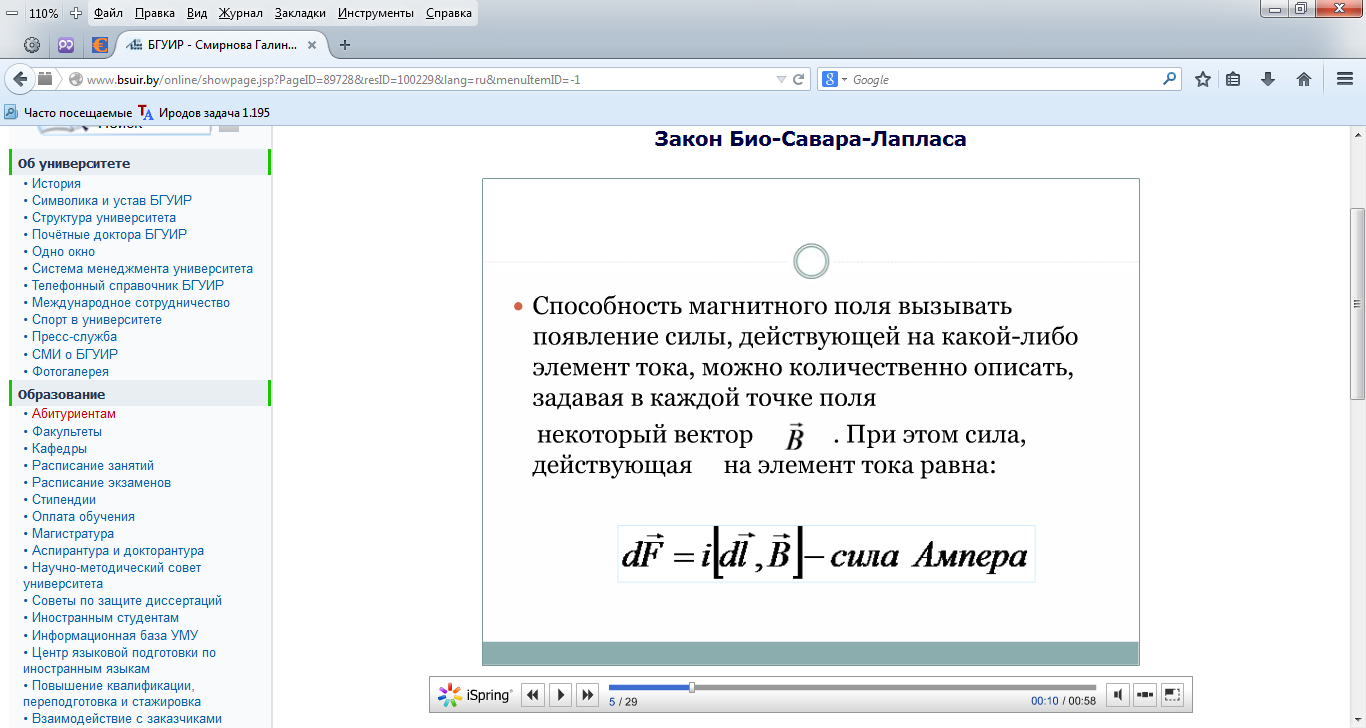Move the iSpring progress slider handle
The width and height of the screenshot is (1366, 728).
tap(692, 687)
